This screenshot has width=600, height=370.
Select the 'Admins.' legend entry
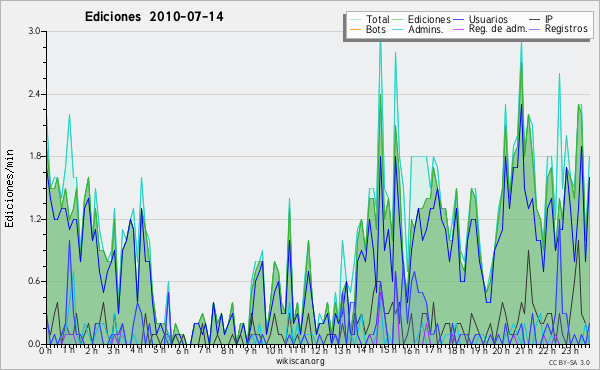426,29
